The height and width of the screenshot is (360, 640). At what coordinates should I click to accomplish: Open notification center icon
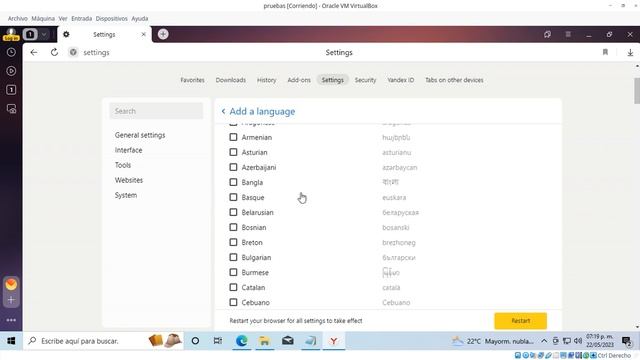tap(627, 341)
